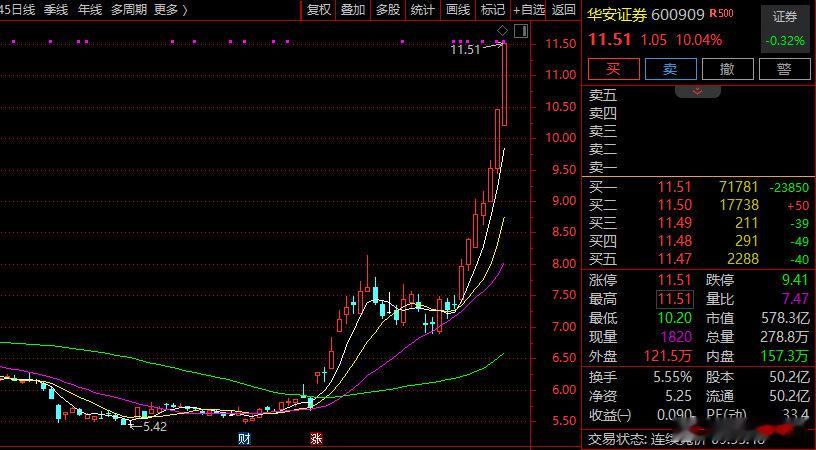Click the 卖五 row label

tap(603, 95)
